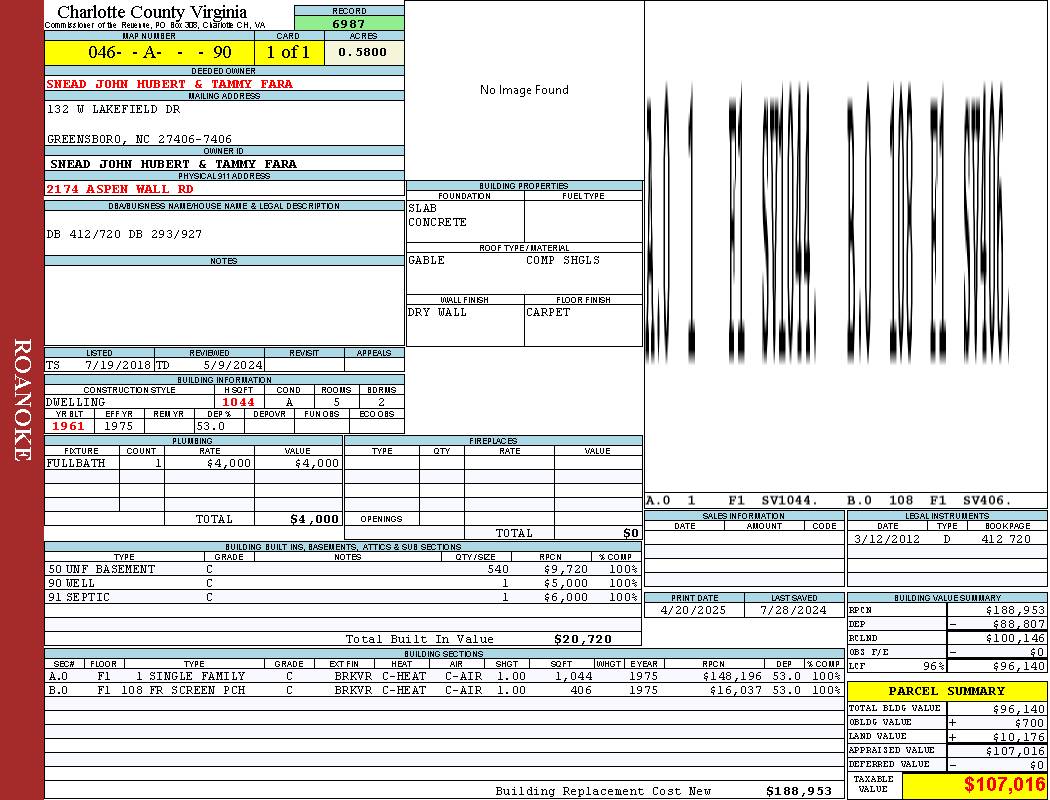This screenshot has height=800, width=1050.
Task: Select the legal instrument dated 3/12/2012
Action: (x=947, y=539)
